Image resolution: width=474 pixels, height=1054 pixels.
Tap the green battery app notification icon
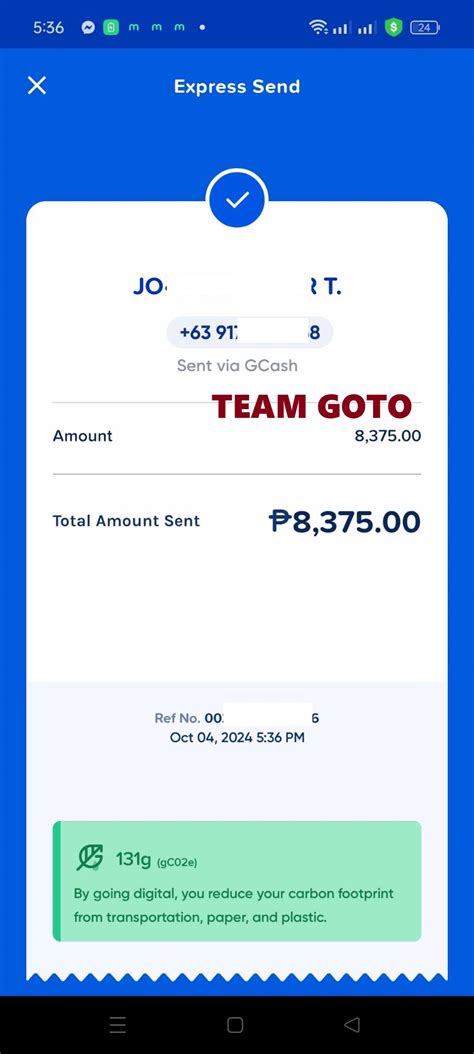coord(110,28)
